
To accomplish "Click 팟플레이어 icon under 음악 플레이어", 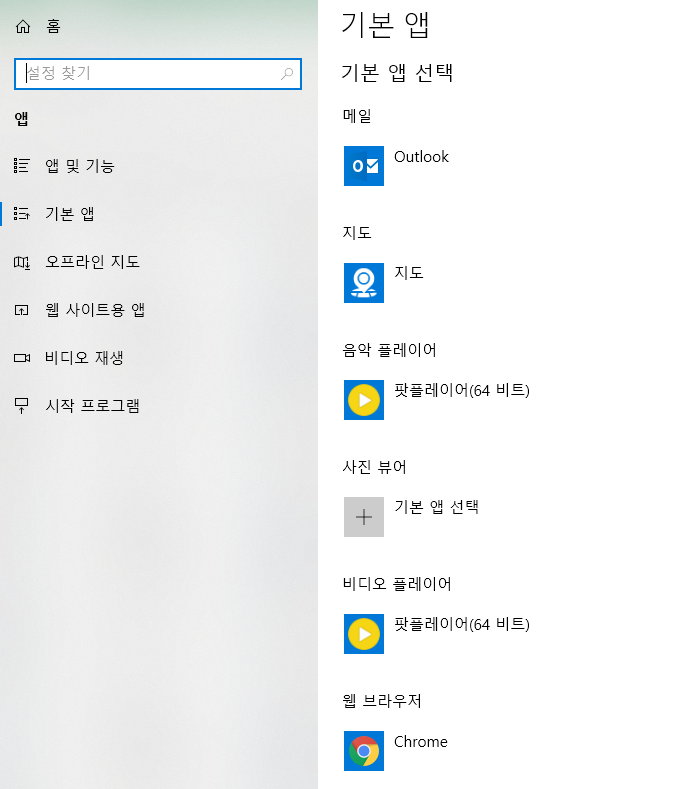I will (x=364, y=400).
